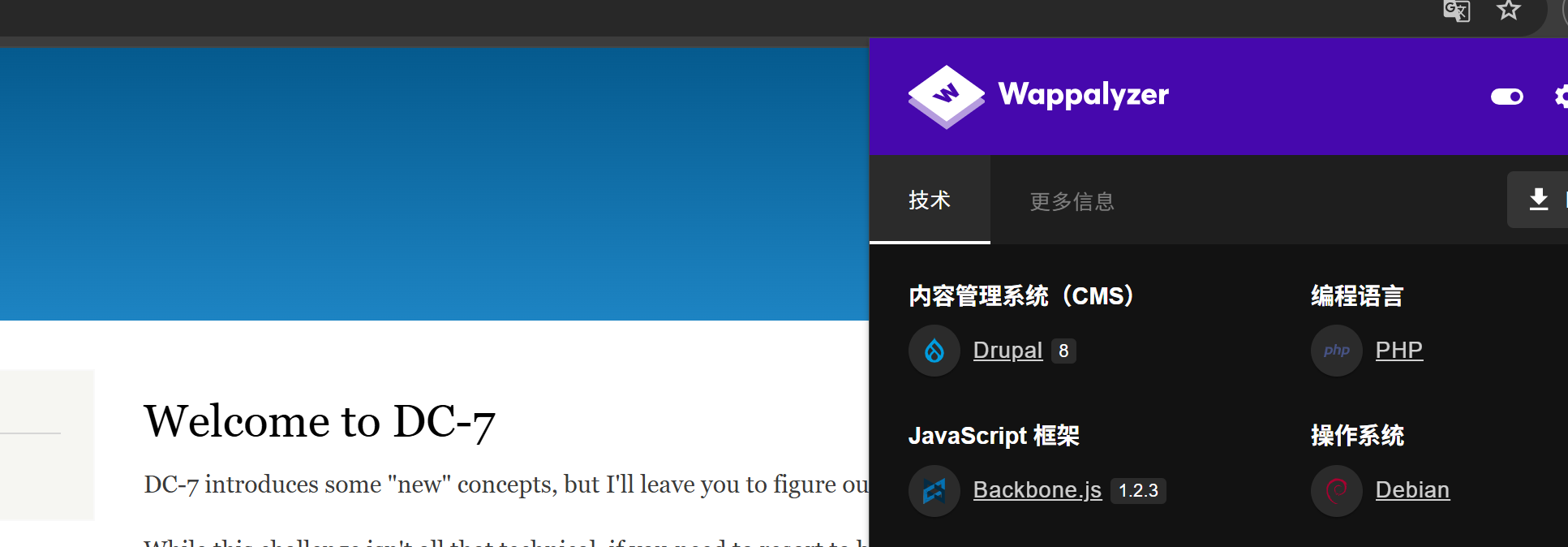This screenshot has width=1568, height=547.
Task: Click the Welcome to DC-7 page heading
Action: [320, 421]
